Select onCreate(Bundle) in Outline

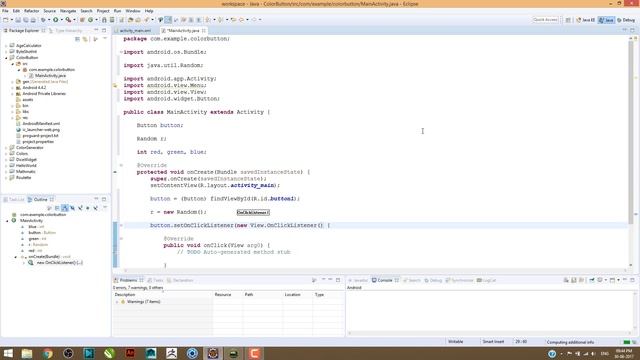[x=49, y=257]
